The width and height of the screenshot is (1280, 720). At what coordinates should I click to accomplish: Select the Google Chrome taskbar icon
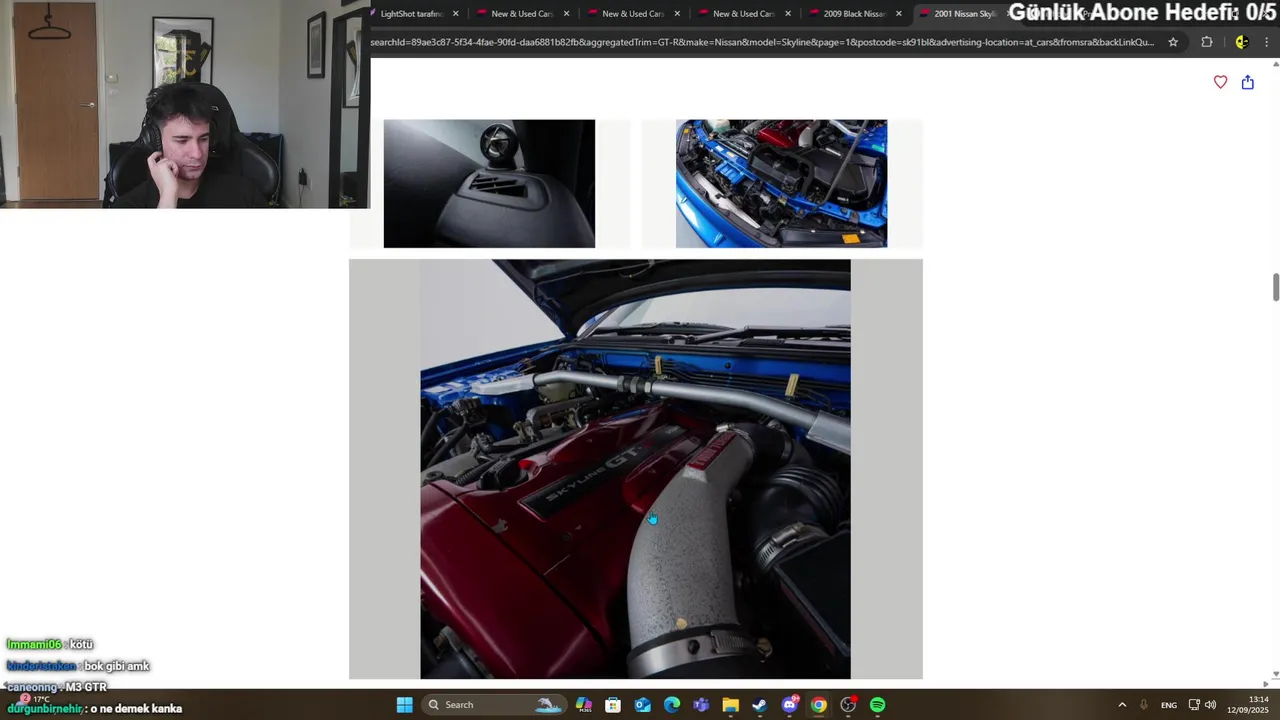tap(819, 705)
